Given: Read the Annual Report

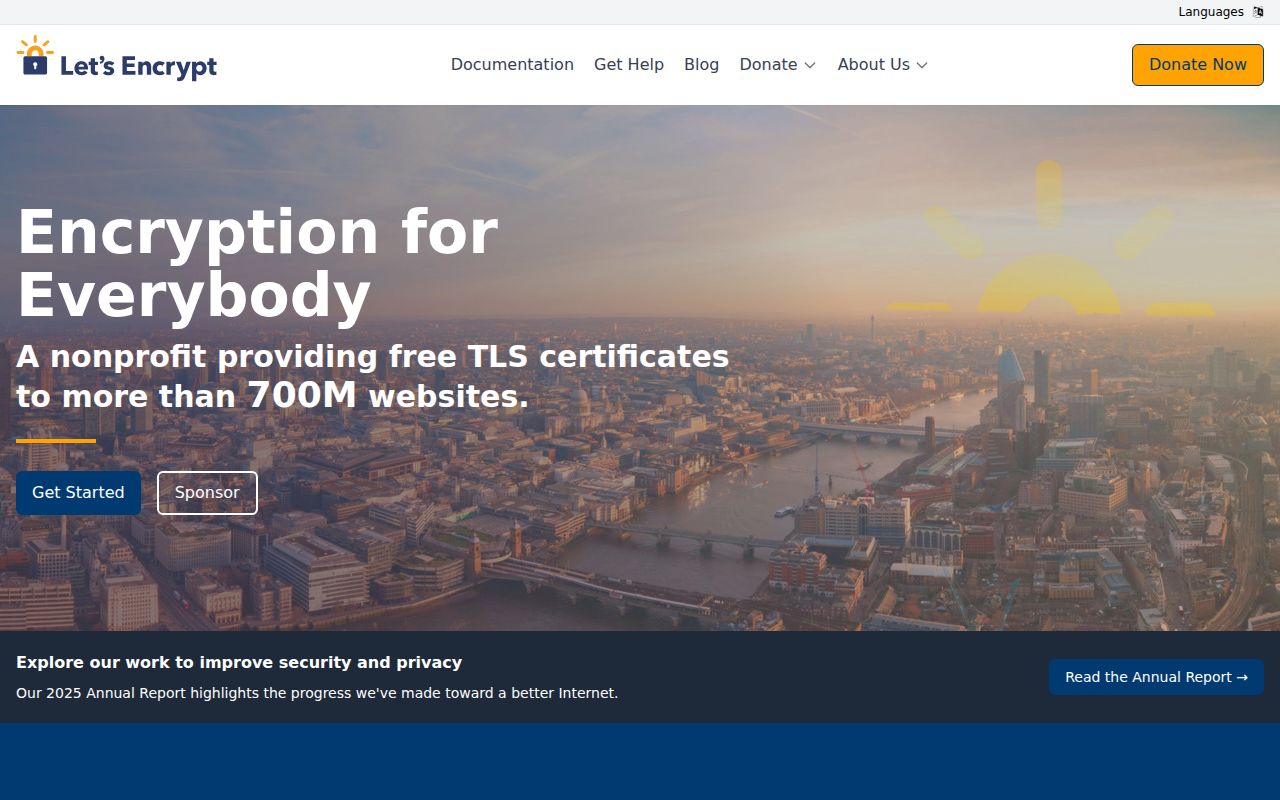Looking at the screenshot, I should [1156, 677].
